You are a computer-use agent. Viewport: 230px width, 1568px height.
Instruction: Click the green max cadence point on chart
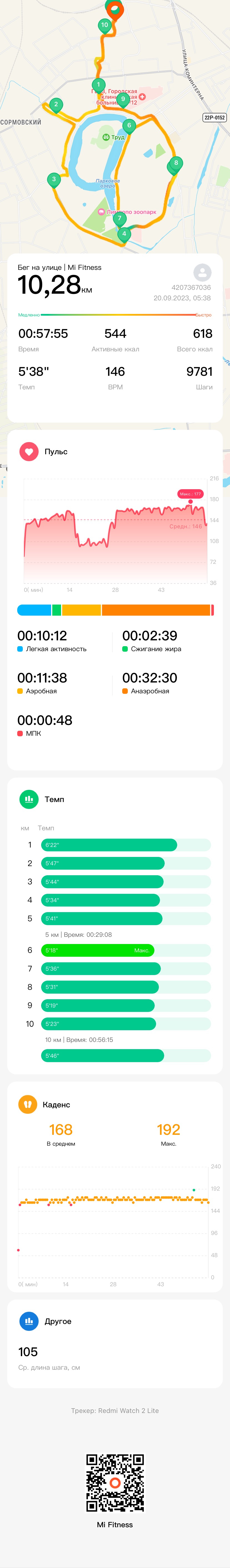pos(194,1189)
